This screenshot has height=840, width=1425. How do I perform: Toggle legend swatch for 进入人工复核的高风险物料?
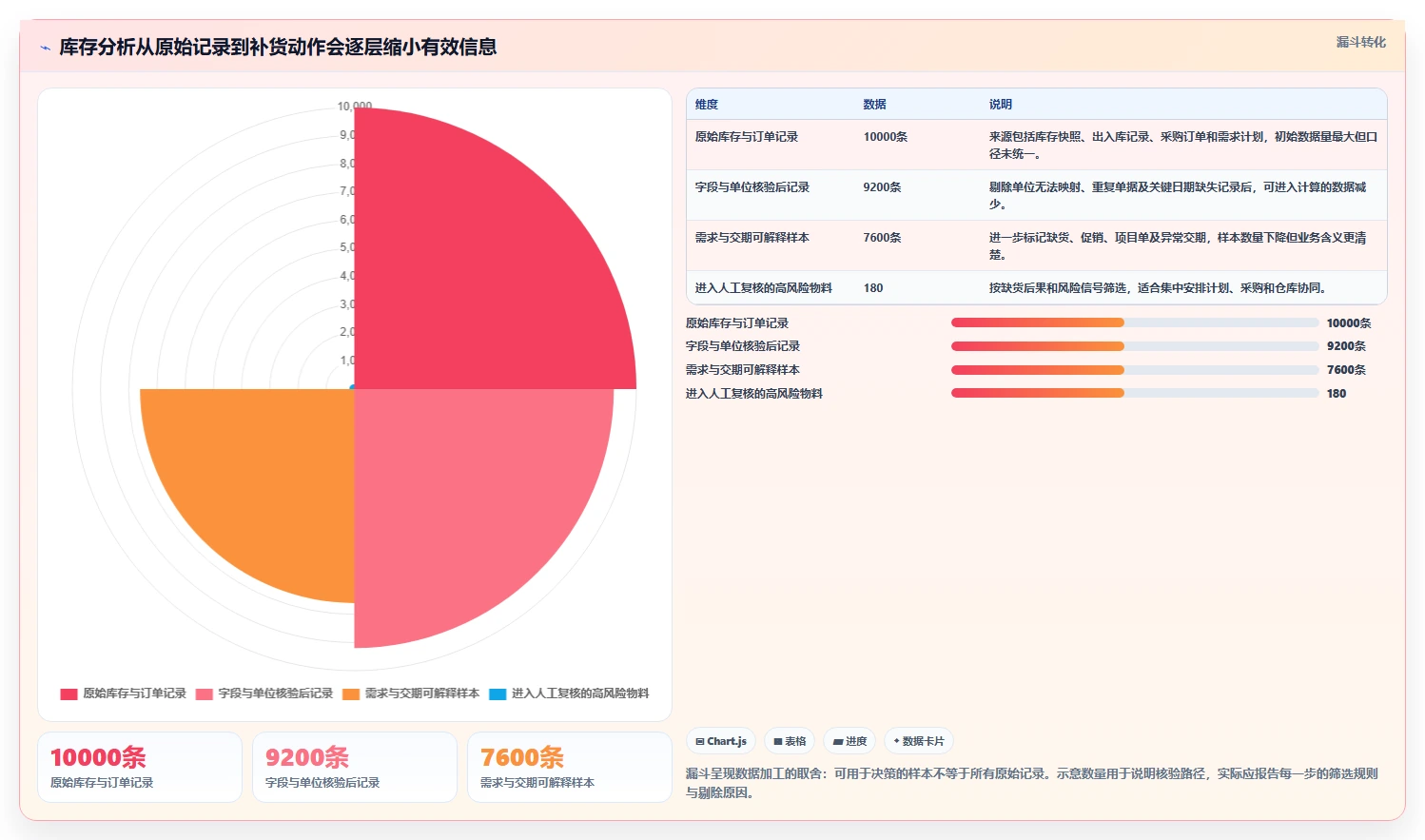click(x=498, y=693)
